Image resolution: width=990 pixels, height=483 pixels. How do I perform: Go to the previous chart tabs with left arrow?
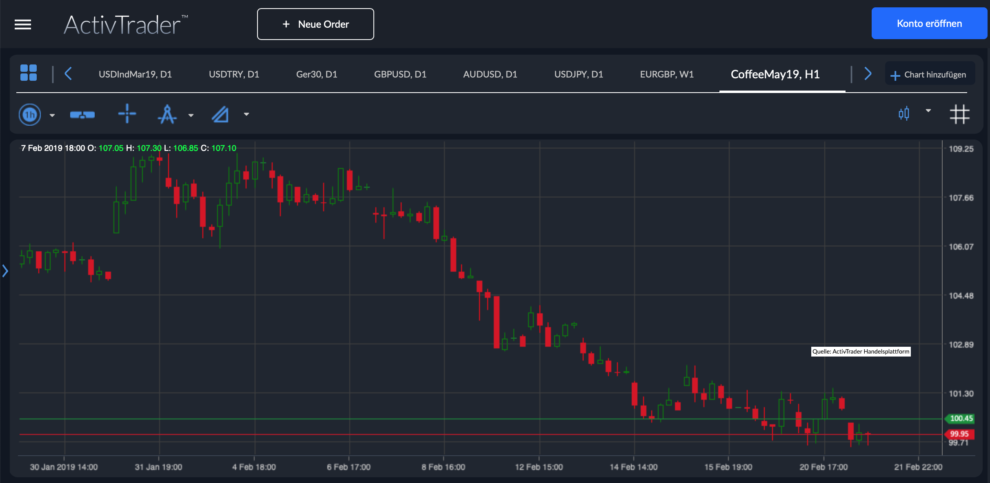click(x=68, y=73)
